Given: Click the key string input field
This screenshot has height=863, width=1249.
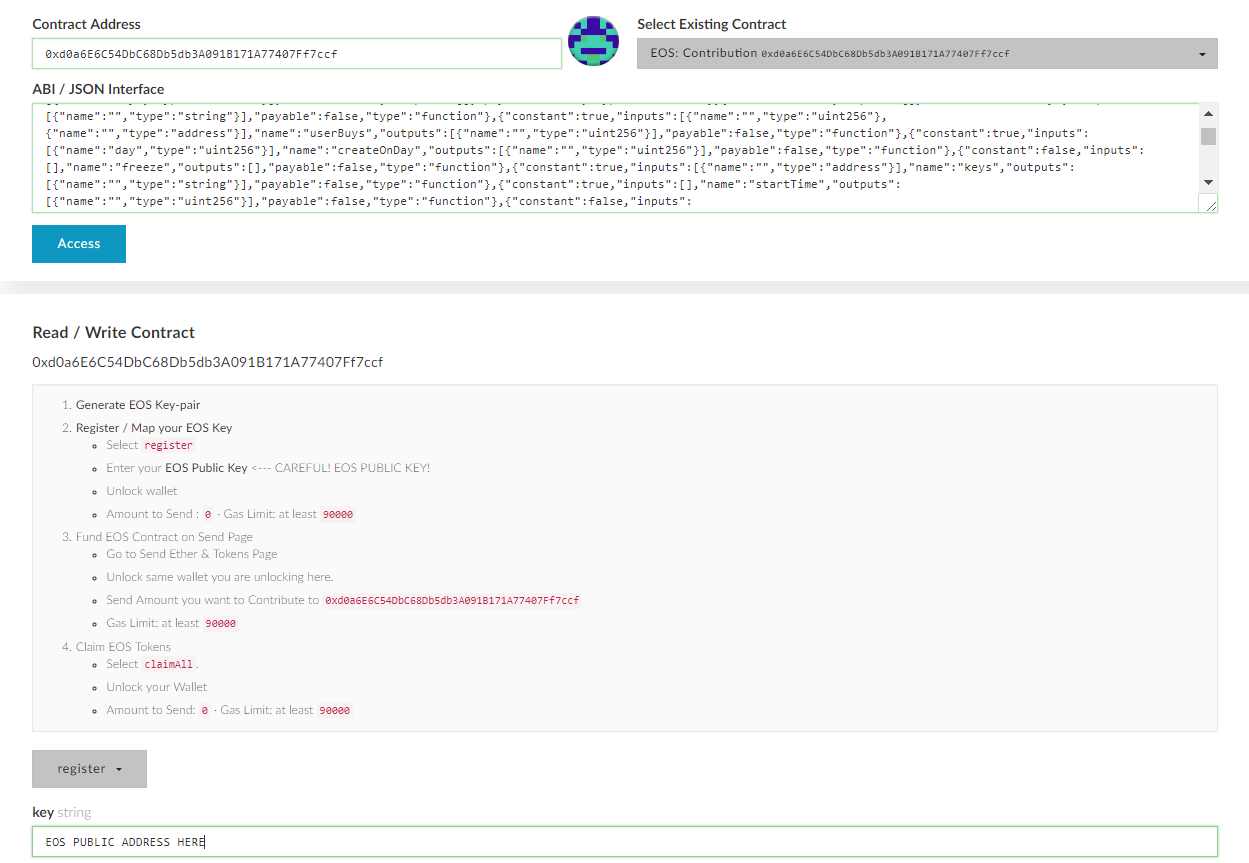Looking at the screenshot, I should [624, 842].
